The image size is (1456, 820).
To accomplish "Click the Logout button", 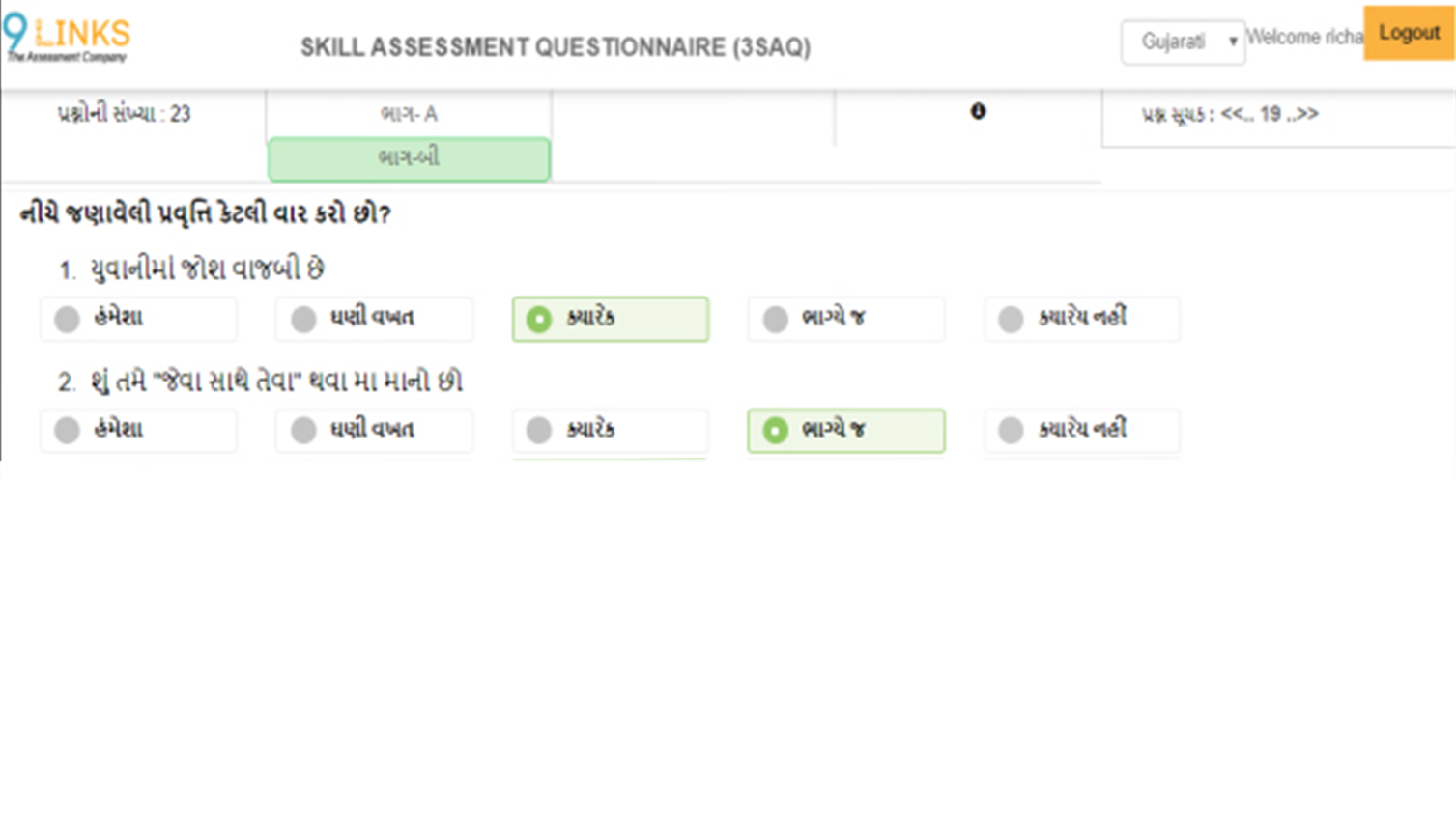I will (x=1409, y=33).
